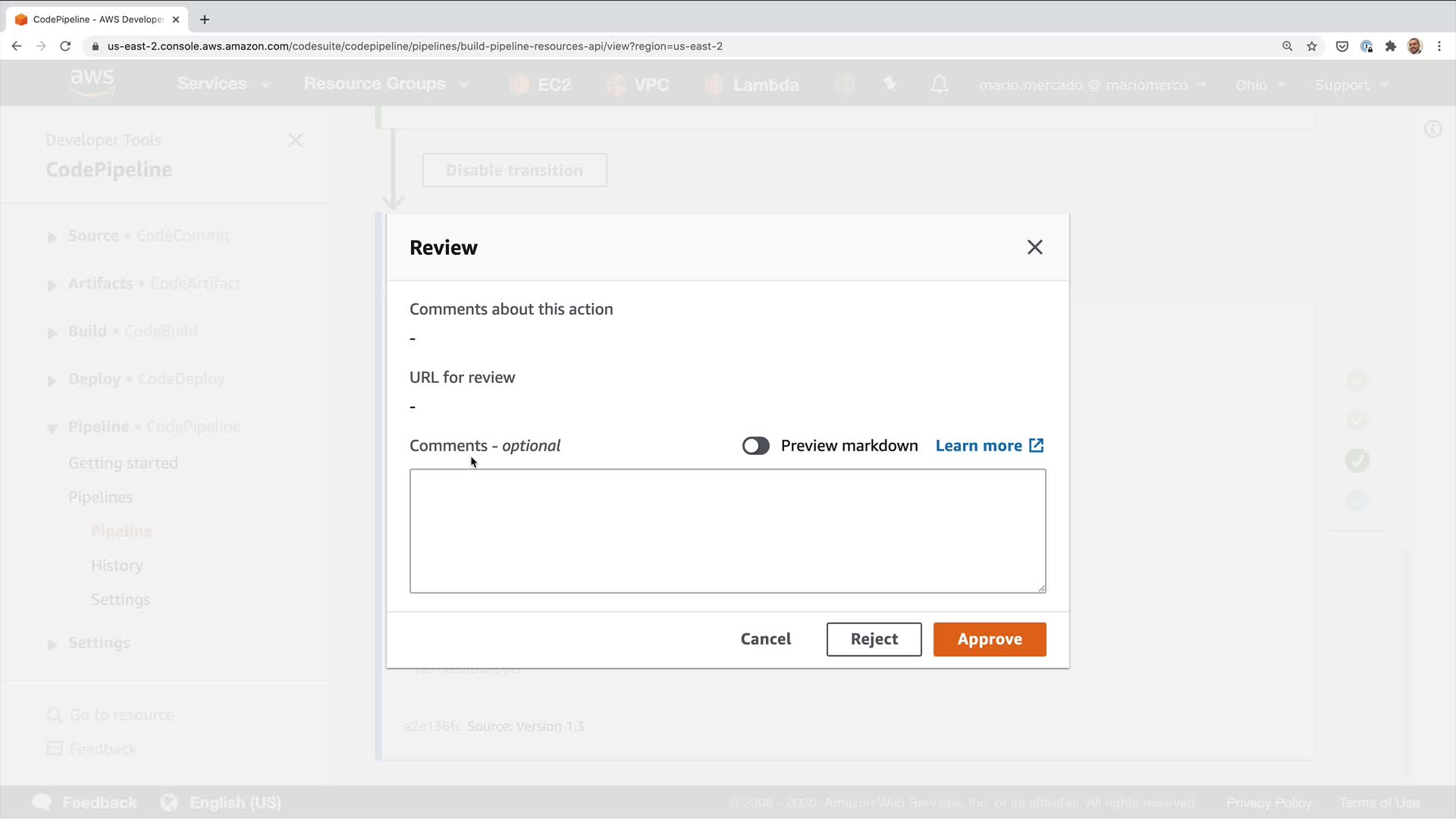Click the AWS logo home icon
The image size is (1456, 819).
point(92,82)
